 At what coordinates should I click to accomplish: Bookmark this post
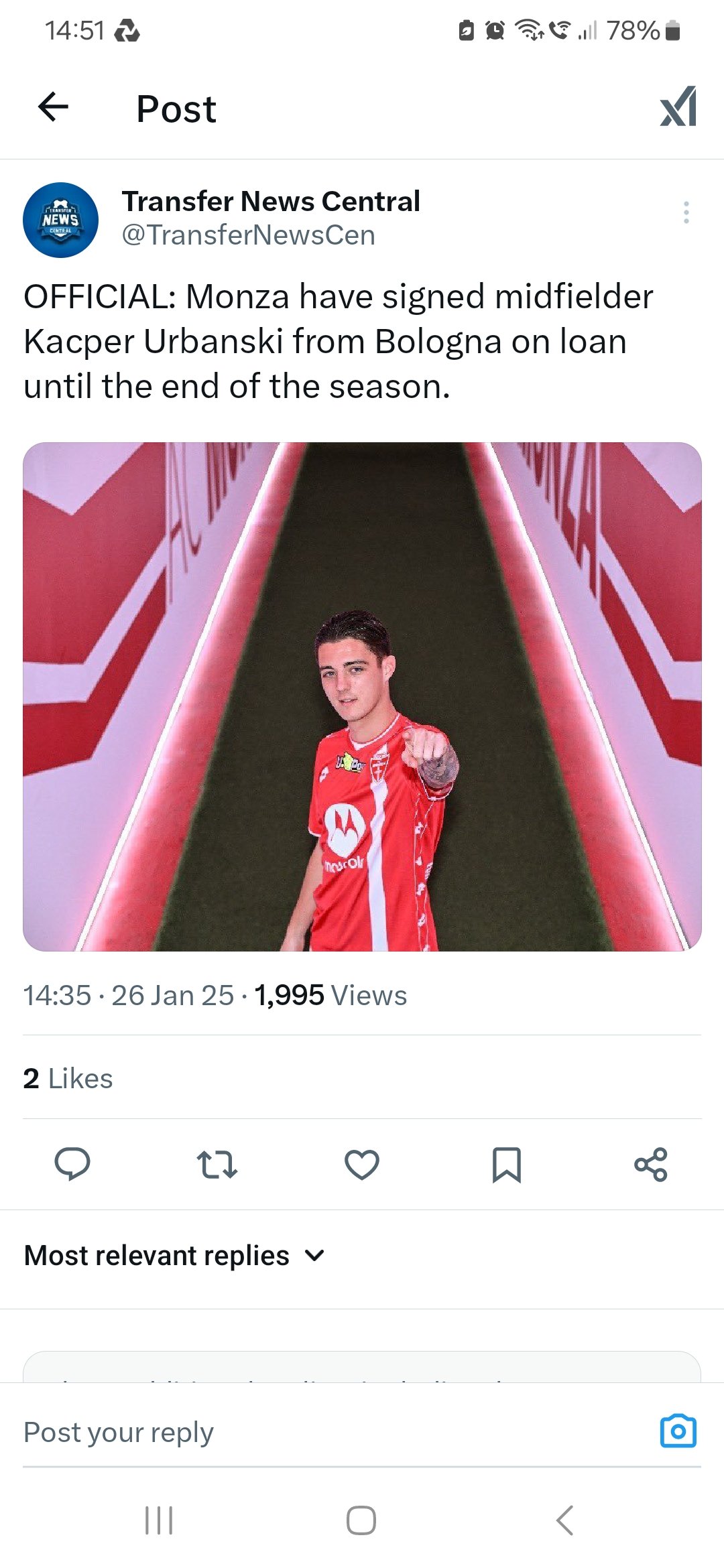coord(507,1164)
